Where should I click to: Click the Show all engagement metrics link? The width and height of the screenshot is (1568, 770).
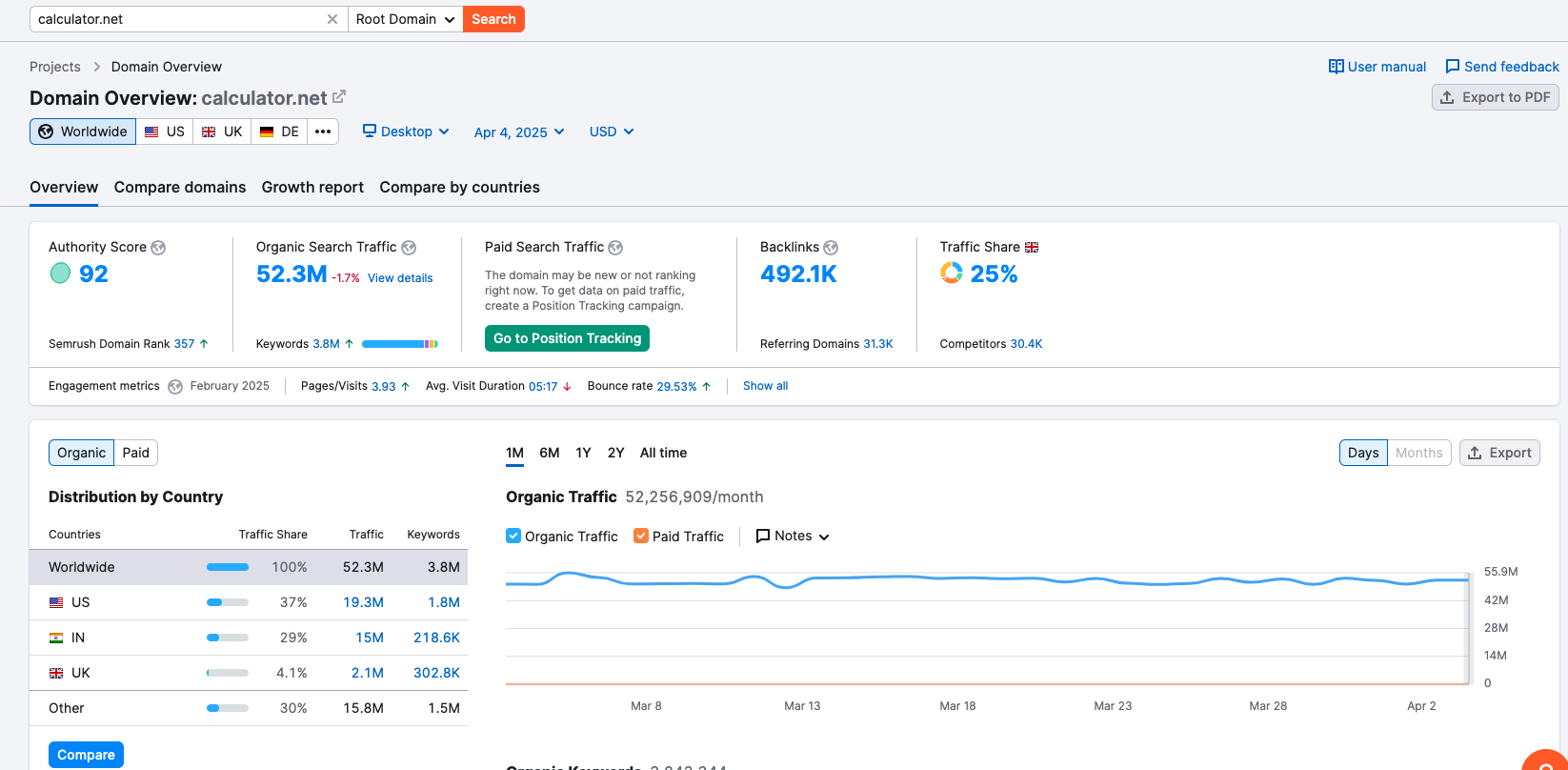(x=766, y=386)
